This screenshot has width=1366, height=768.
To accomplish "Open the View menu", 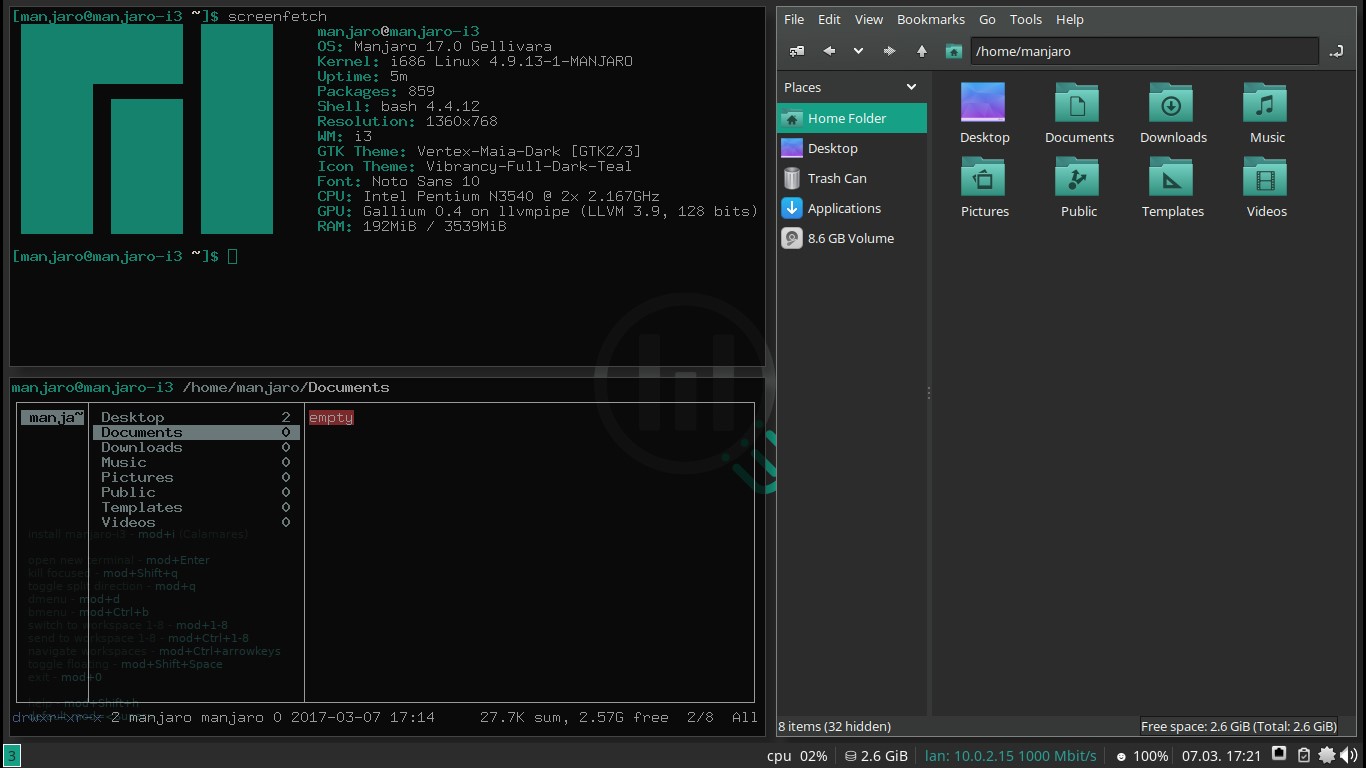I will [869, 19].
